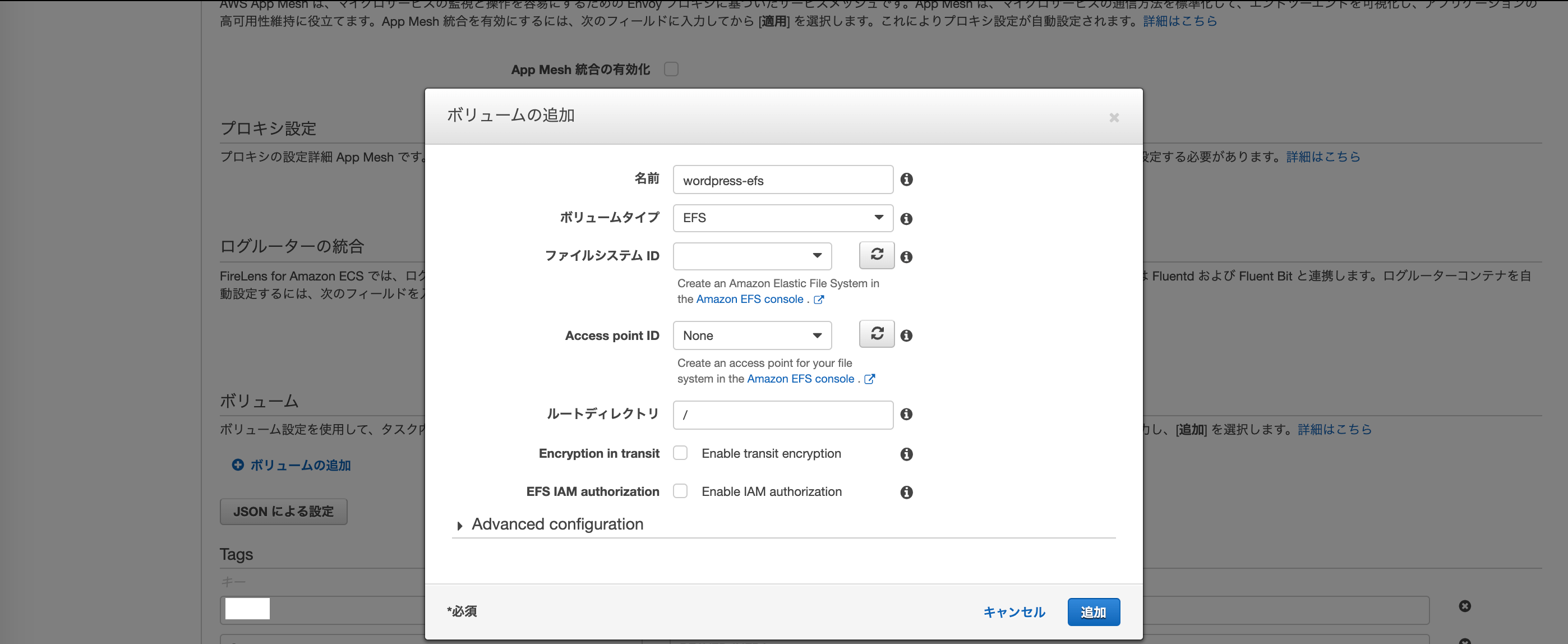Screen dimensions: 1568x644
Task: Close the ボリュームの追加 dialog
Action: pyautogui.click(x=1114, y=117)
